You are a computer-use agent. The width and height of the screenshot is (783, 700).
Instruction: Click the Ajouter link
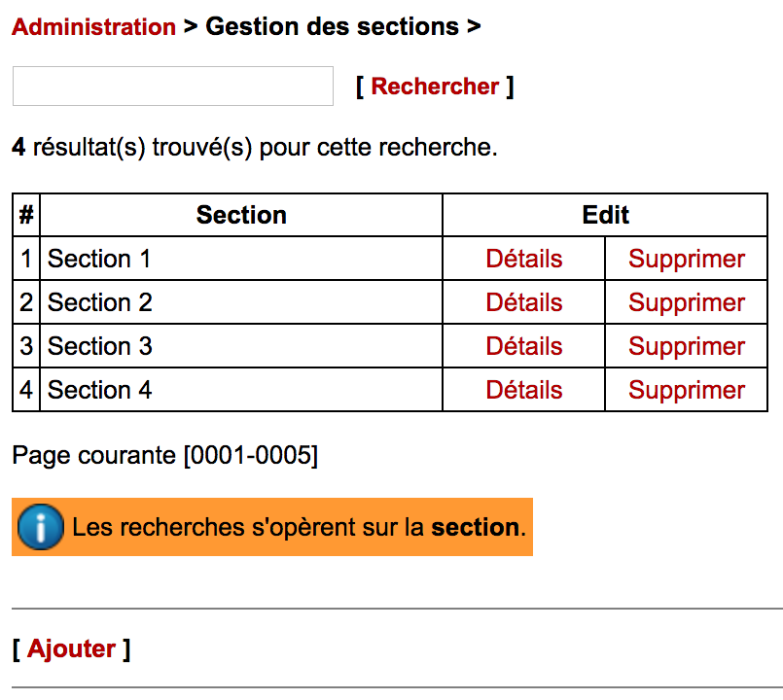click(71, 649)
